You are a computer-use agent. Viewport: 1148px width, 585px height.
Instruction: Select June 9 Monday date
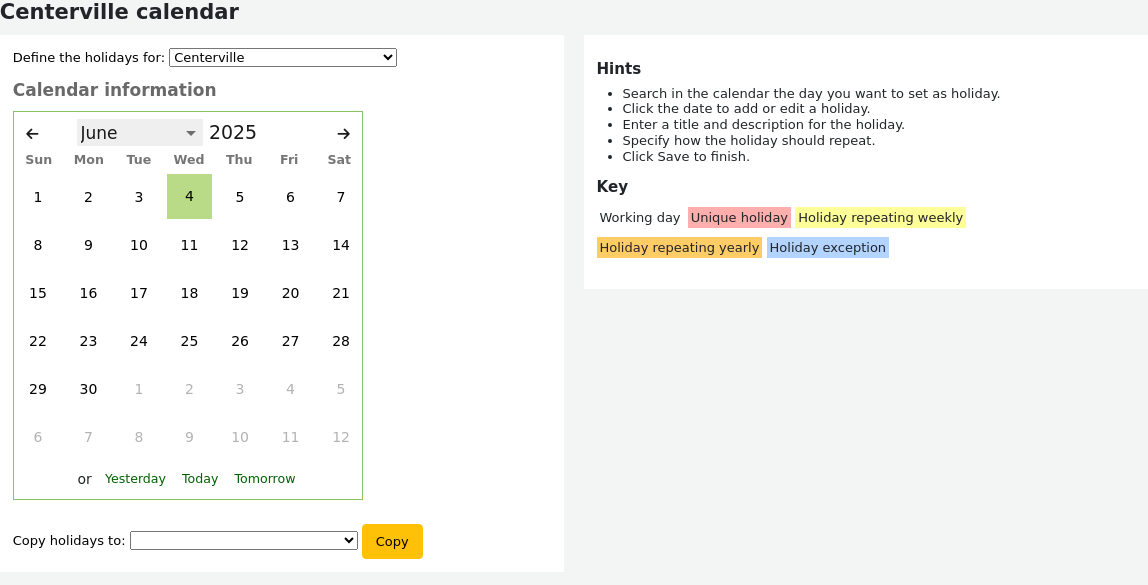click(89, 245)
